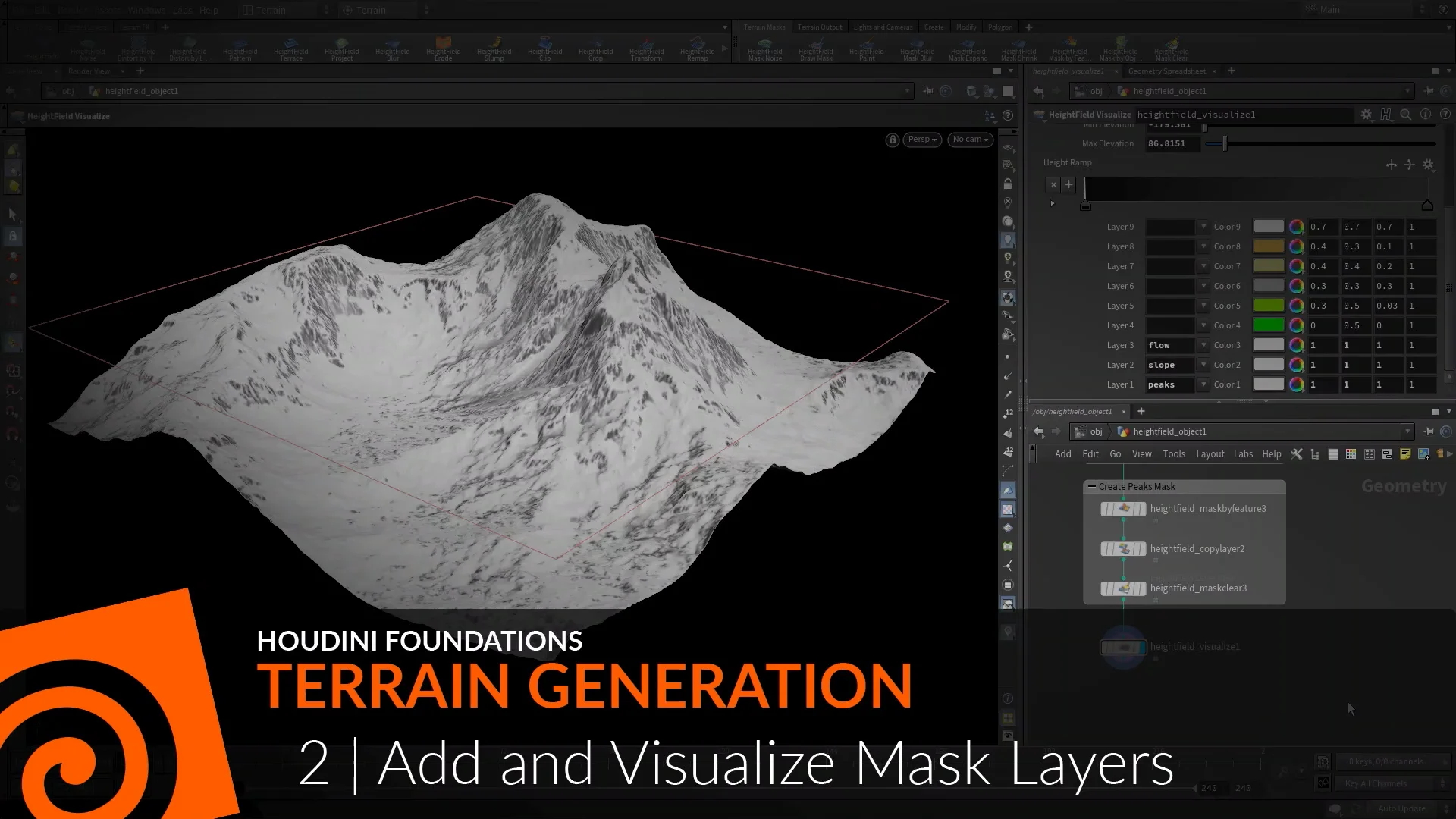Open the No cam camera dropdown
This screenshot has width=1456, height=819.
pyautogui.click(x=970, y=140)
